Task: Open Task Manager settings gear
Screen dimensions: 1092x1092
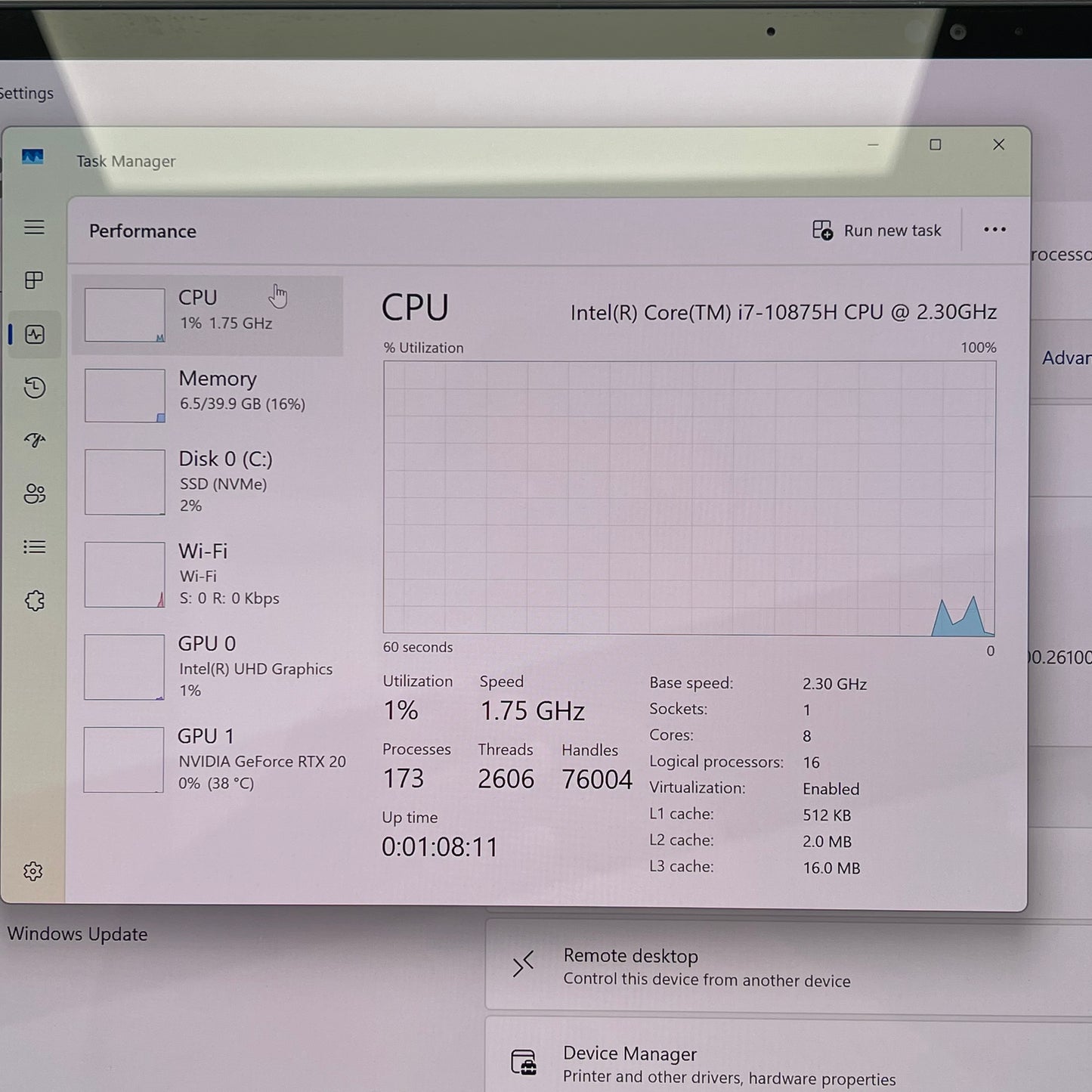Action: pos(33,871)
